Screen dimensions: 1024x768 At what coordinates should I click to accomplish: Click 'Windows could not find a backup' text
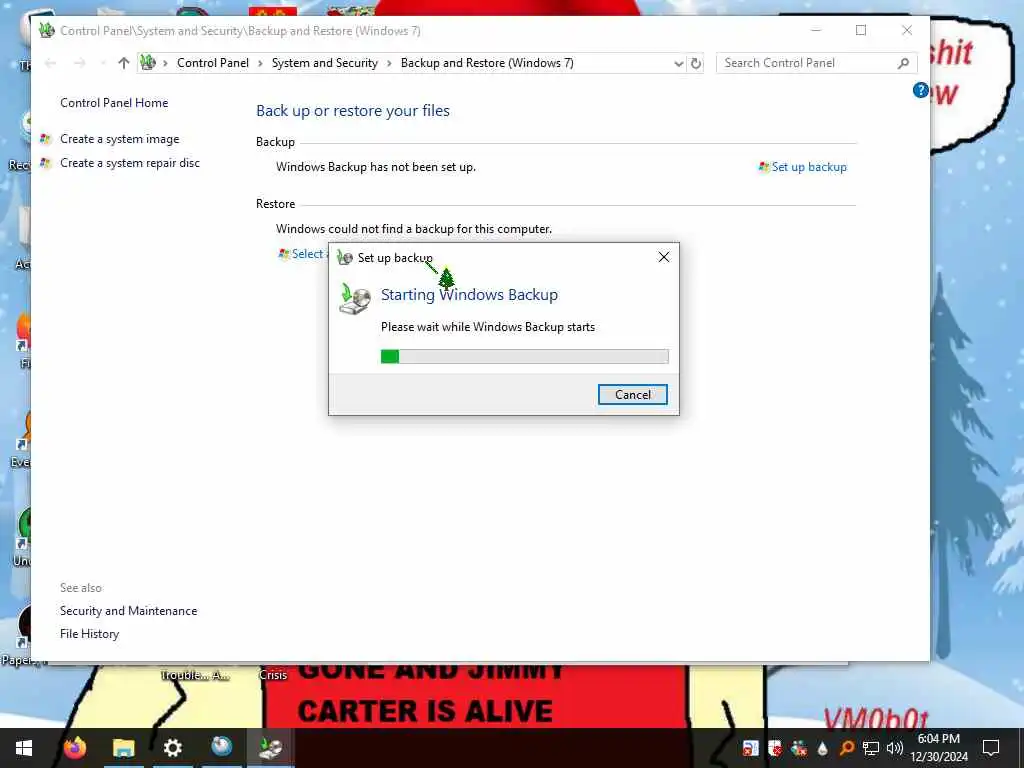414,229
